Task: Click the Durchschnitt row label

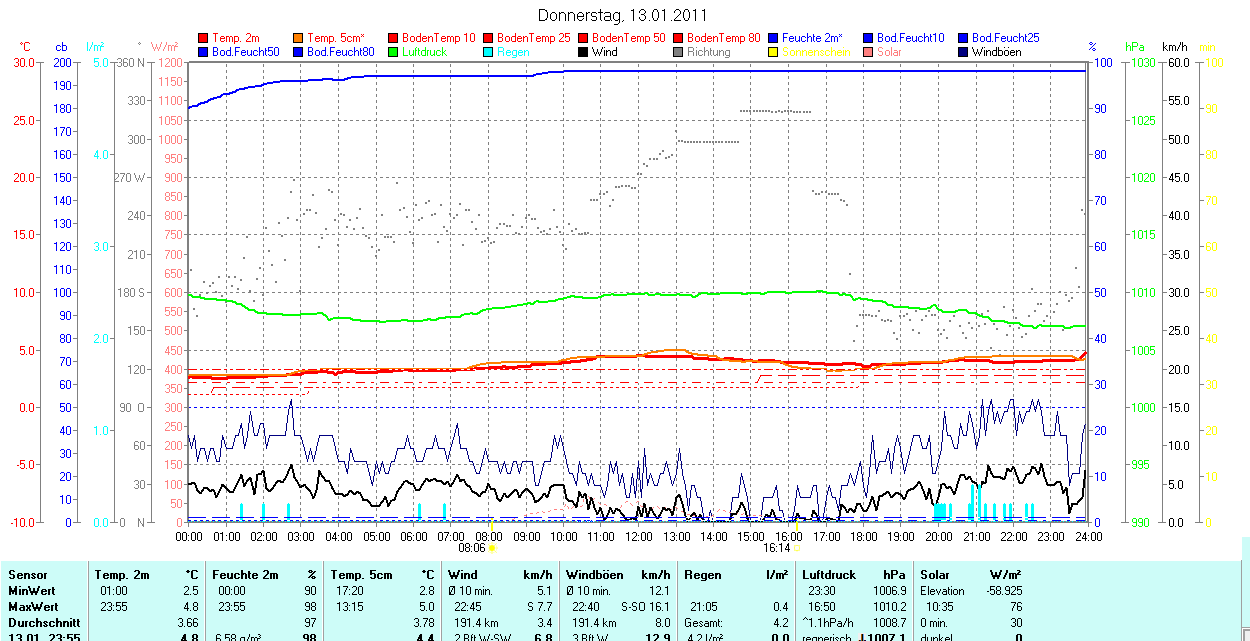Action: [43, 622]
